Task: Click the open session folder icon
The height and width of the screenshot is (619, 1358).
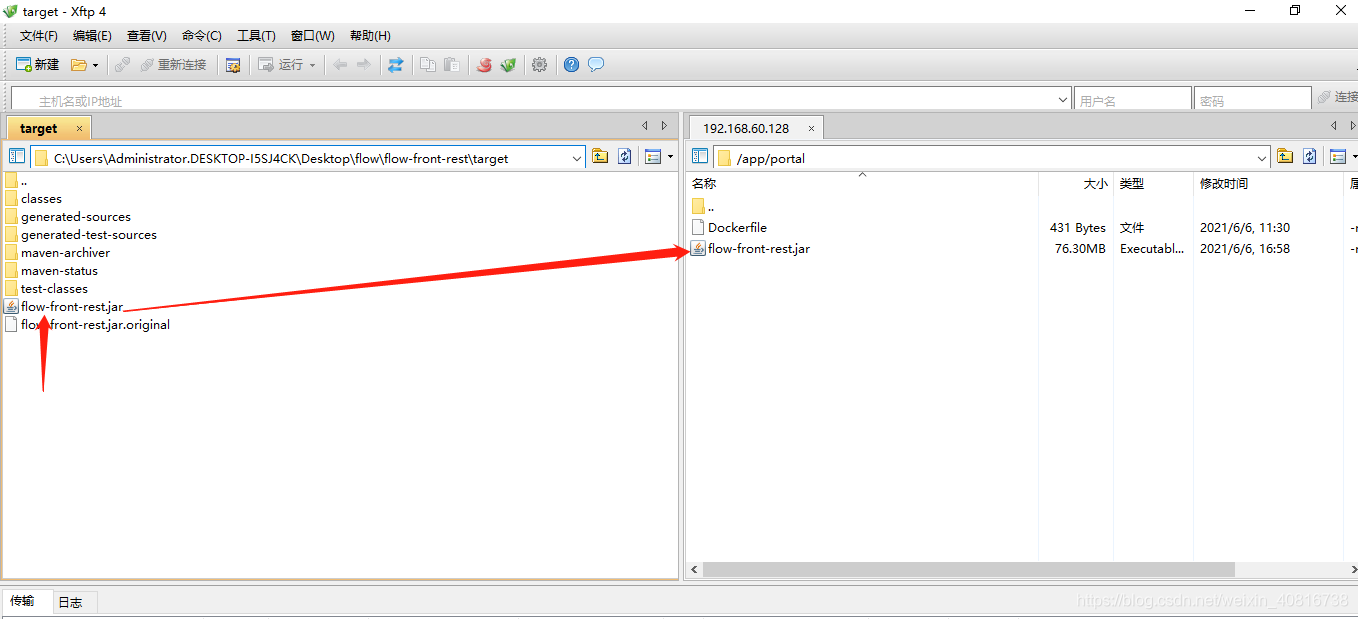Action: [x=79, y=65]
